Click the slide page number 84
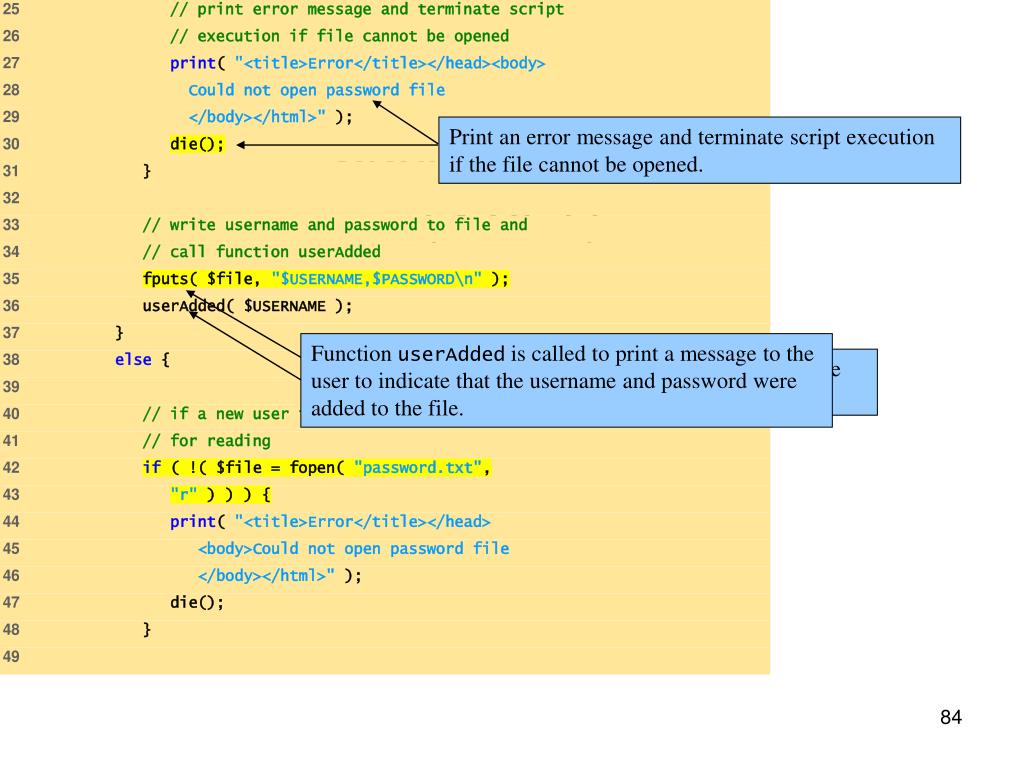Screen dimensions: 1024x768 coord(951,717)
